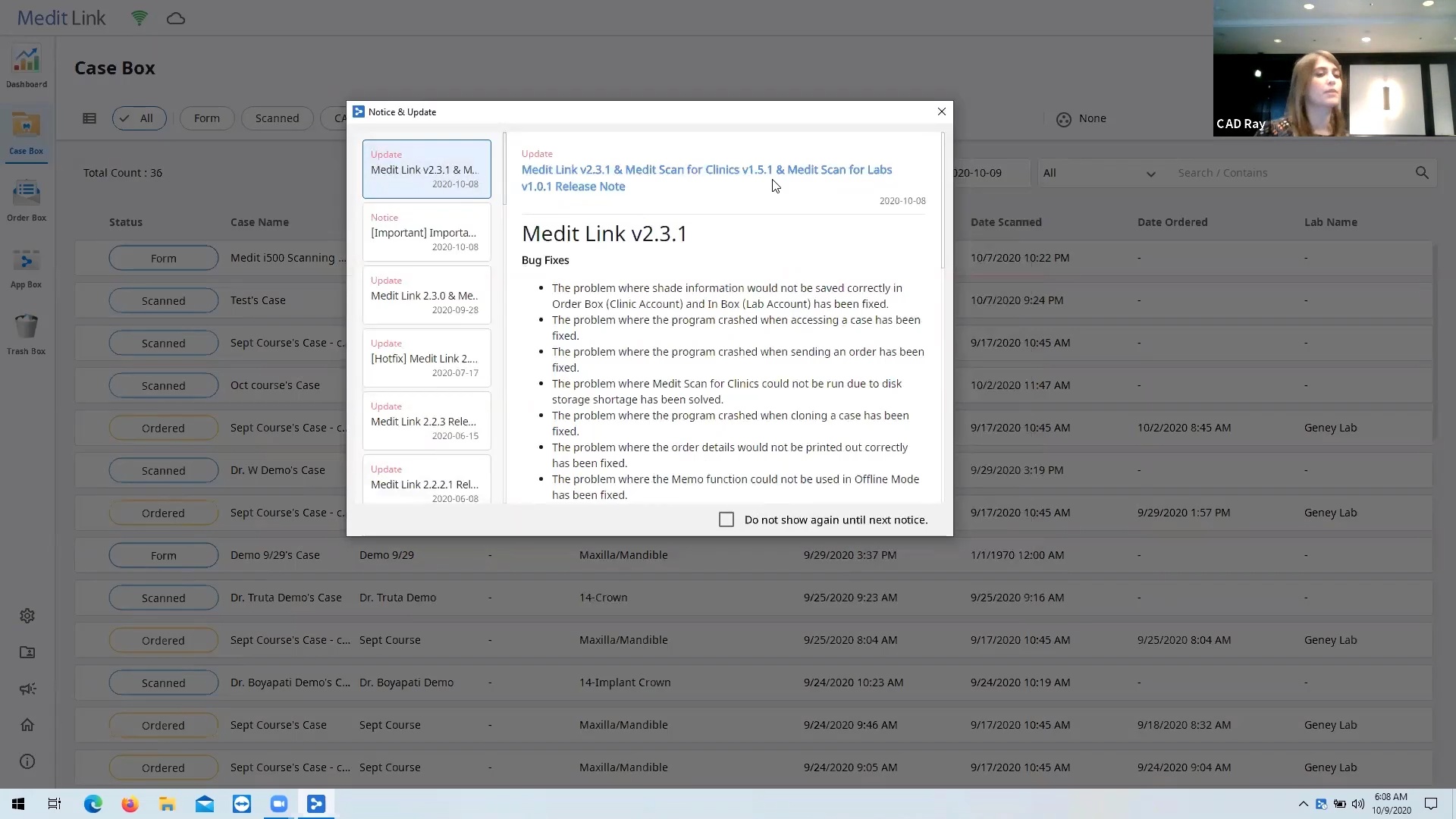The height and width of the screenshot is (819, 1456).
Task: Sort by Case Name column header
Action: click(x=259, y=222)
